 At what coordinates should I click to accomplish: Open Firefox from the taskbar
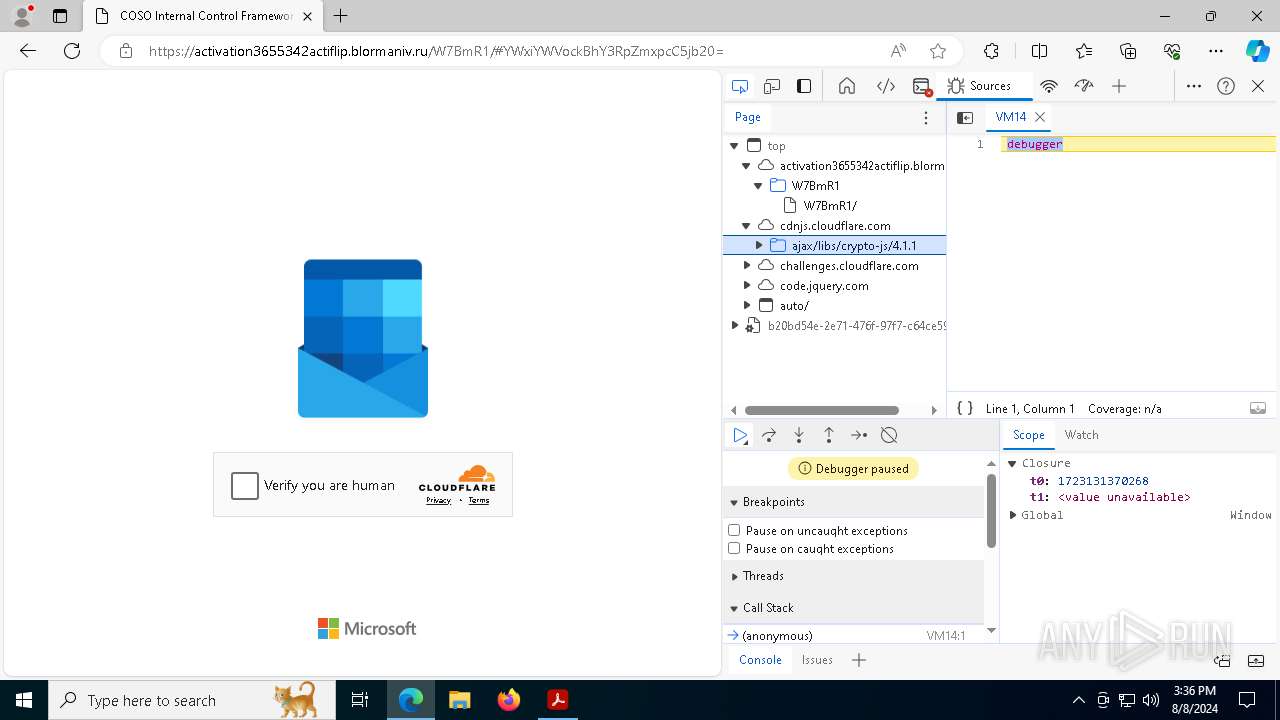[509, 700]
